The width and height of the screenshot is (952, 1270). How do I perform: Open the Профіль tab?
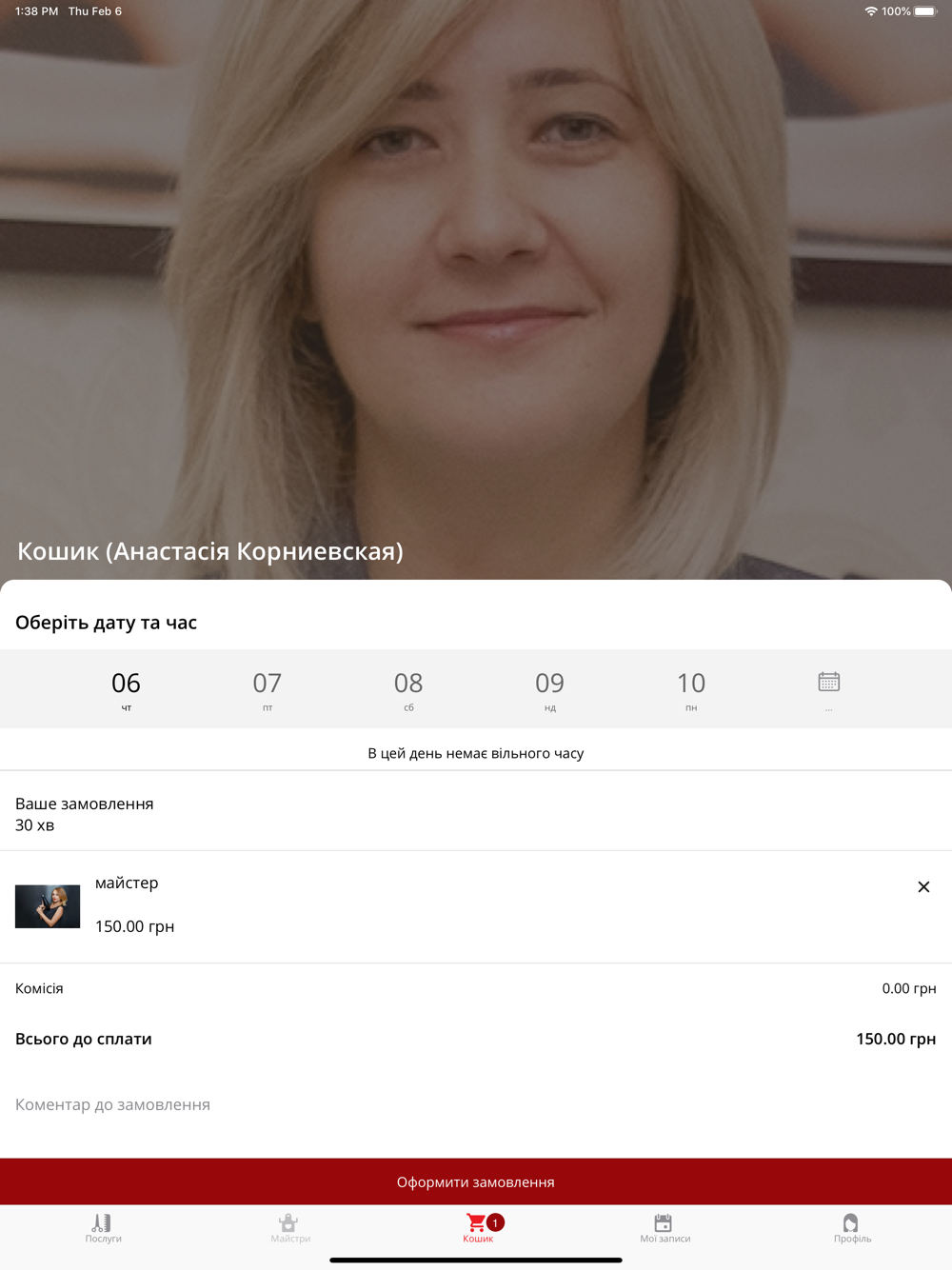[852, 1228]
